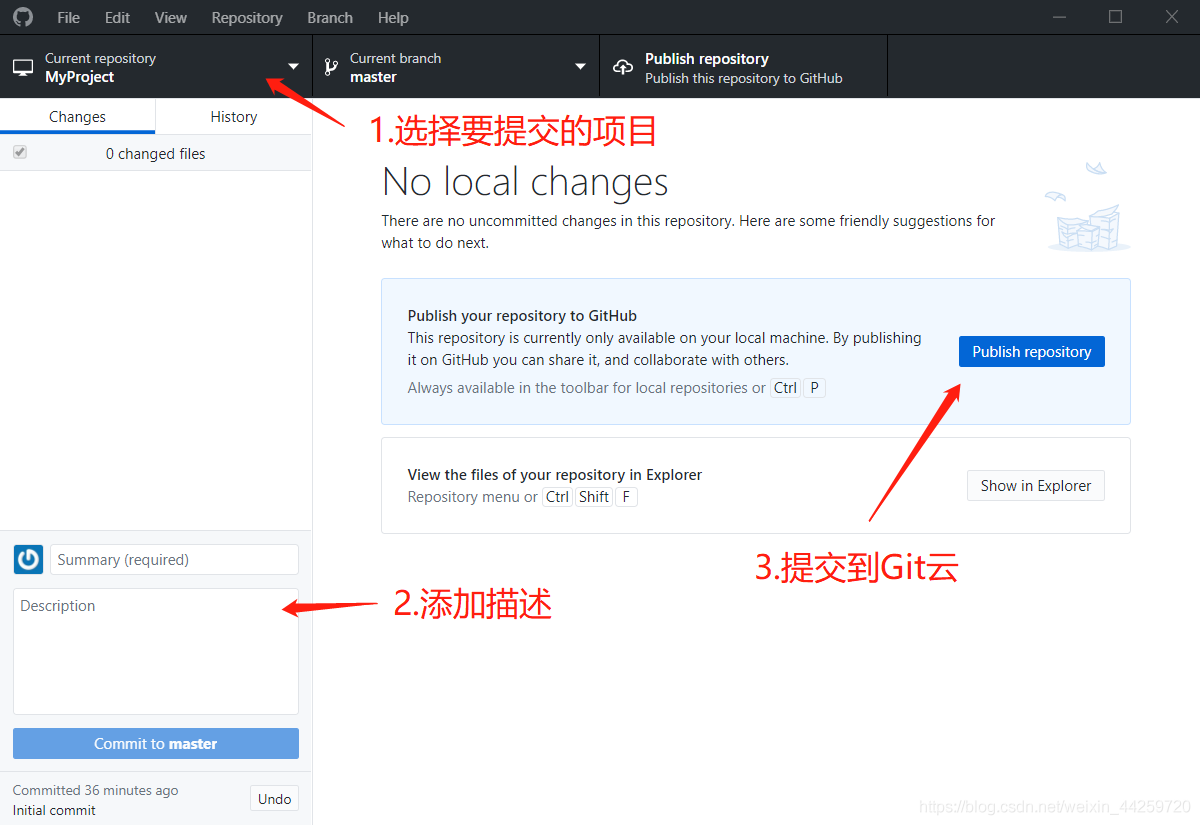Click Show in Explorer

1035,485
